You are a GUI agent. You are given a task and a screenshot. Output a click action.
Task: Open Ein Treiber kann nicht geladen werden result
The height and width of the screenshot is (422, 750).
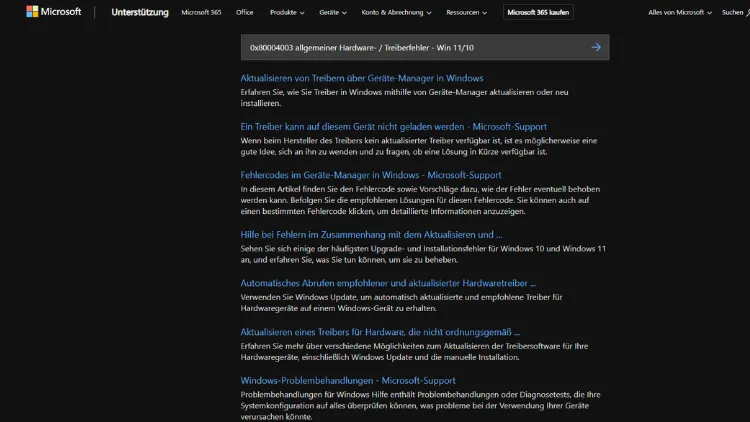point(407,126)
